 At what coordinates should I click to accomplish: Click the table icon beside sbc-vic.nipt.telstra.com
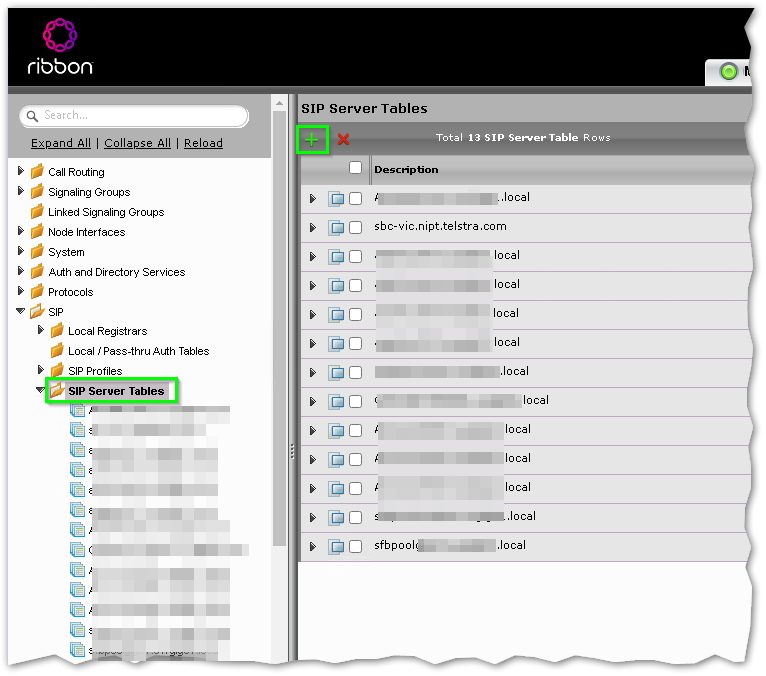[336, 228]
